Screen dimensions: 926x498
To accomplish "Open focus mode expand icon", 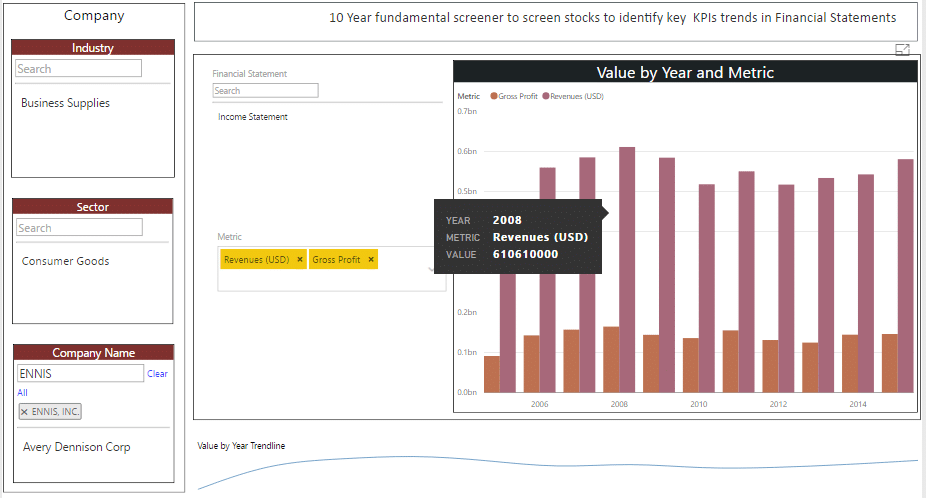I will tap(902, 50).
